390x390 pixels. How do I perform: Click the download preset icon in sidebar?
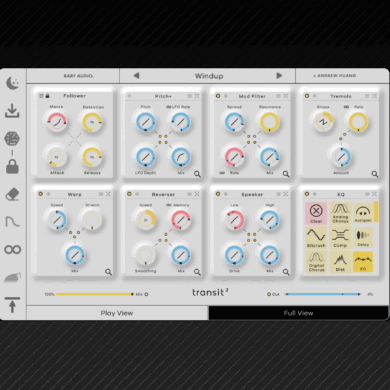pyautogui.click(x=12, y=111)
